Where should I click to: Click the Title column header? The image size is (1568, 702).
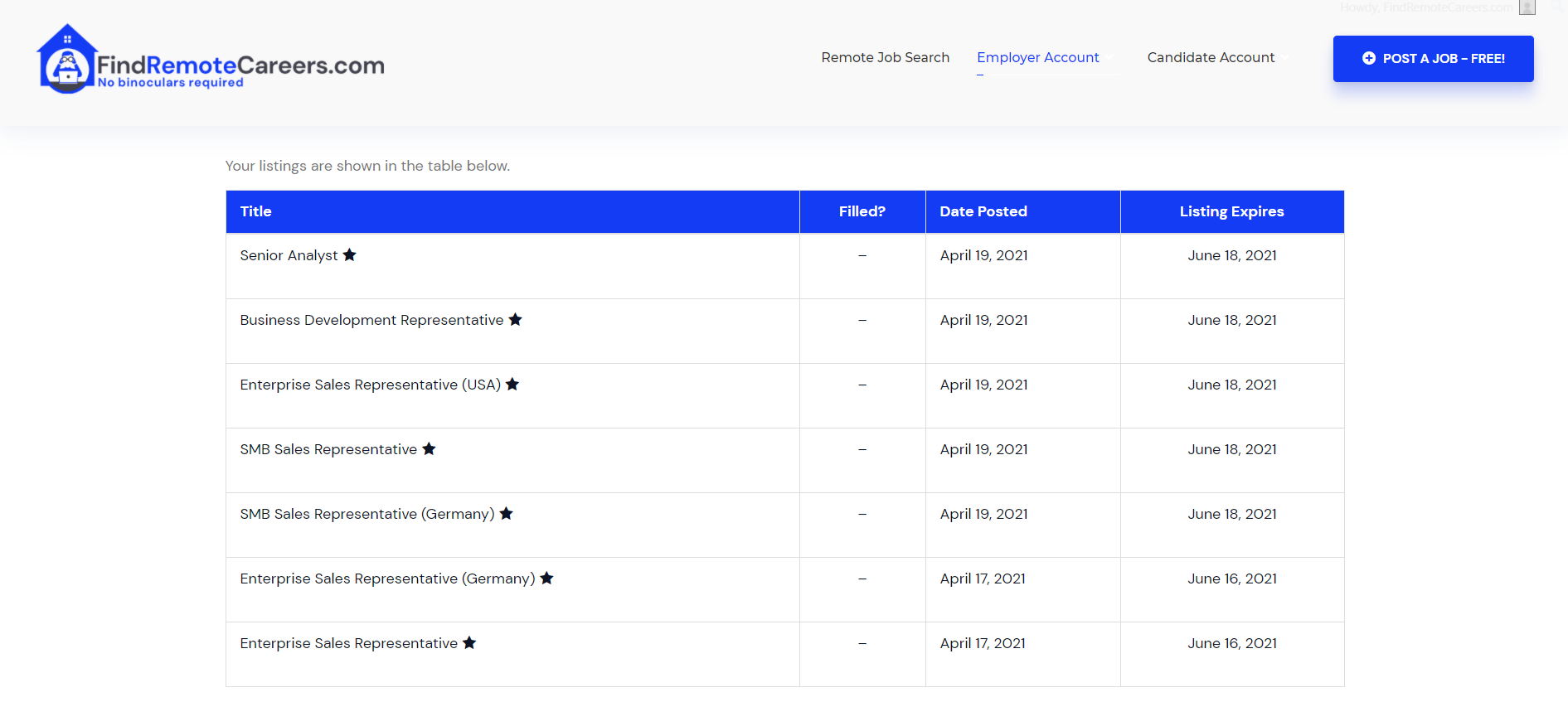512,211
